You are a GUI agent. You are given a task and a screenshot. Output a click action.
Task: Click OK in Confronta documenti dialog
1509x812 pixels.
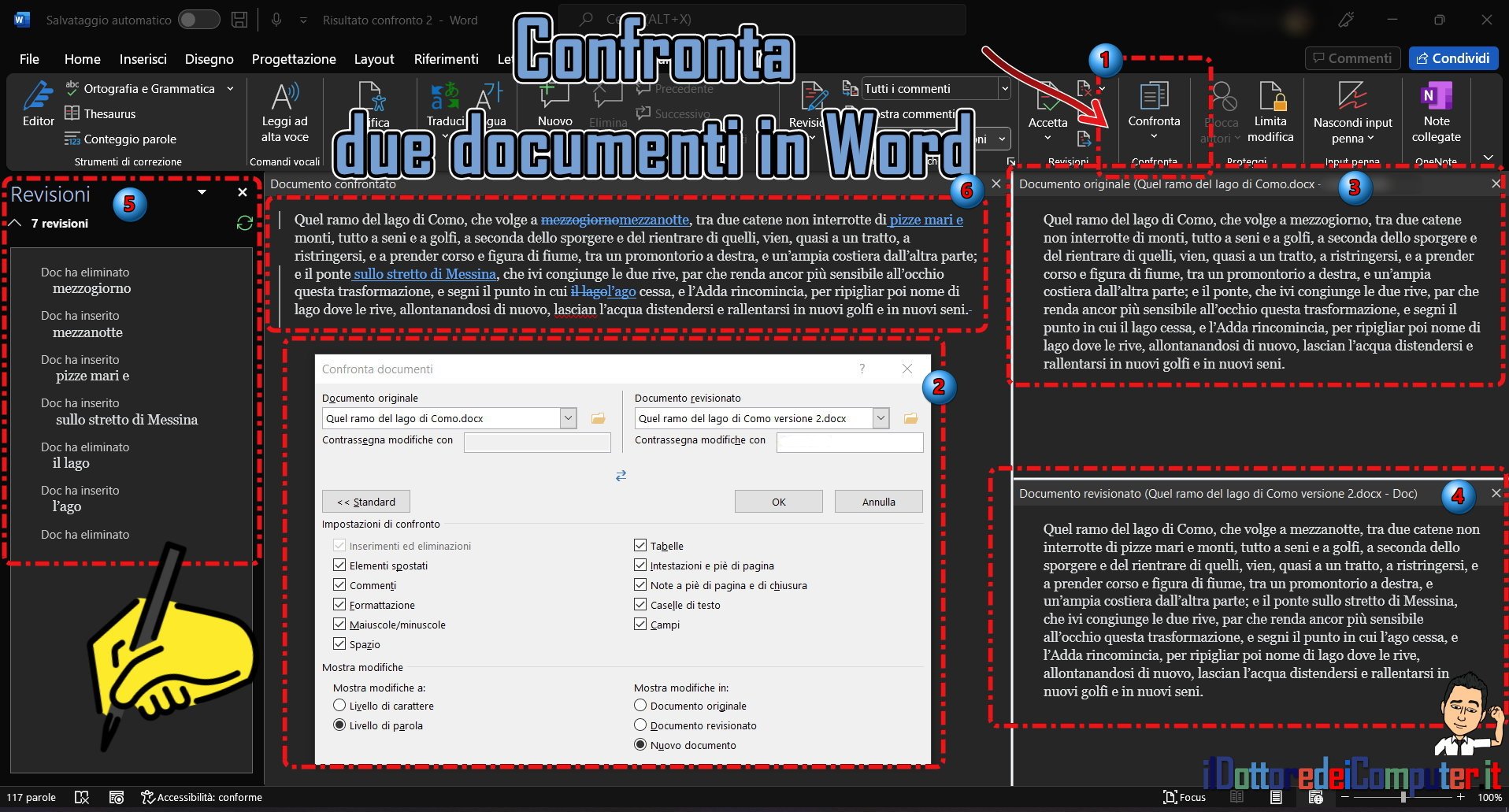[778, 502]
